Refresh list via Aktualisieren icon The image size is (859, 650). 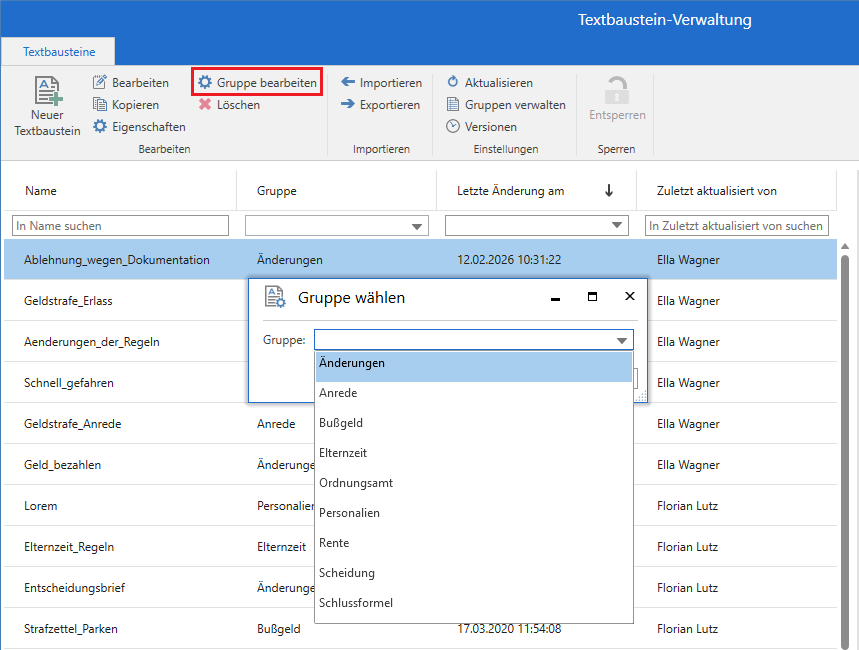click(498, 82)
